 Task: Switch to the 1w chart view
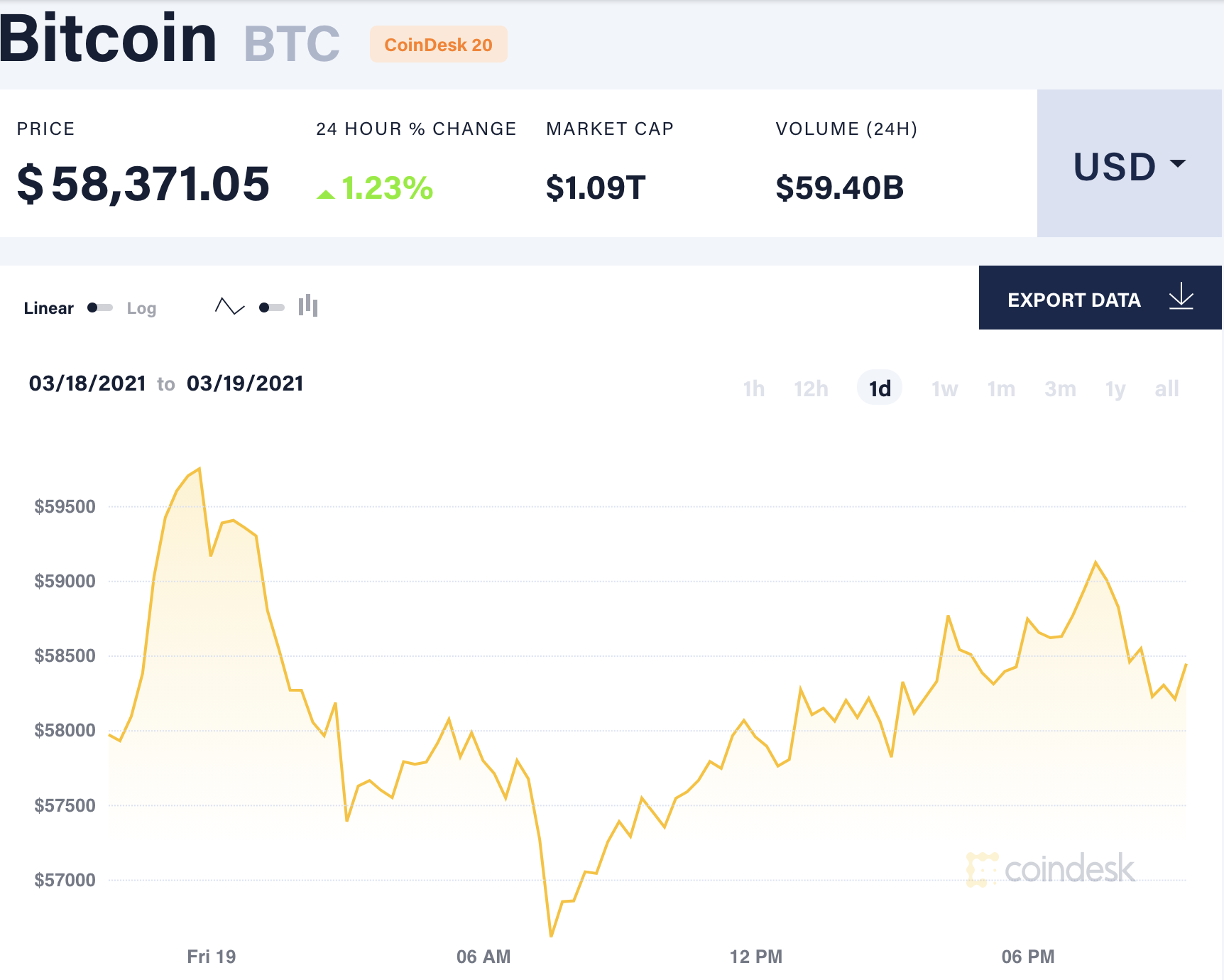(x=944, y=388)
